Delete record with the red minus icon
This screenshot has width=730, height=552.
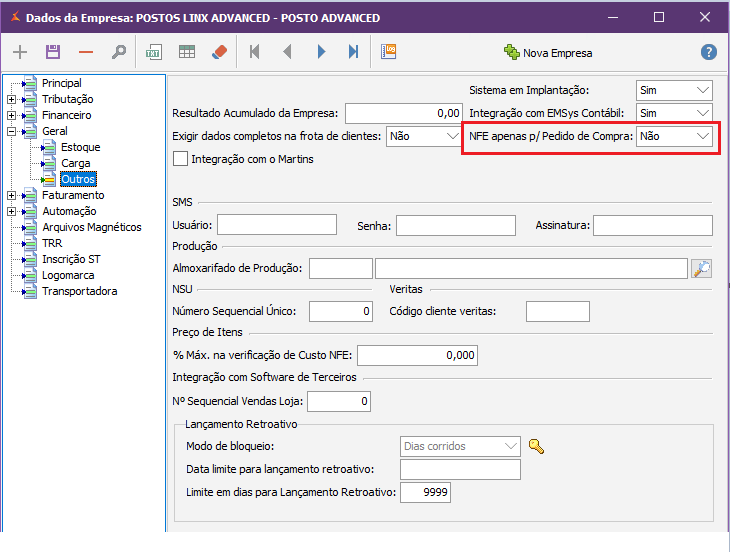(x=86, y=52)
